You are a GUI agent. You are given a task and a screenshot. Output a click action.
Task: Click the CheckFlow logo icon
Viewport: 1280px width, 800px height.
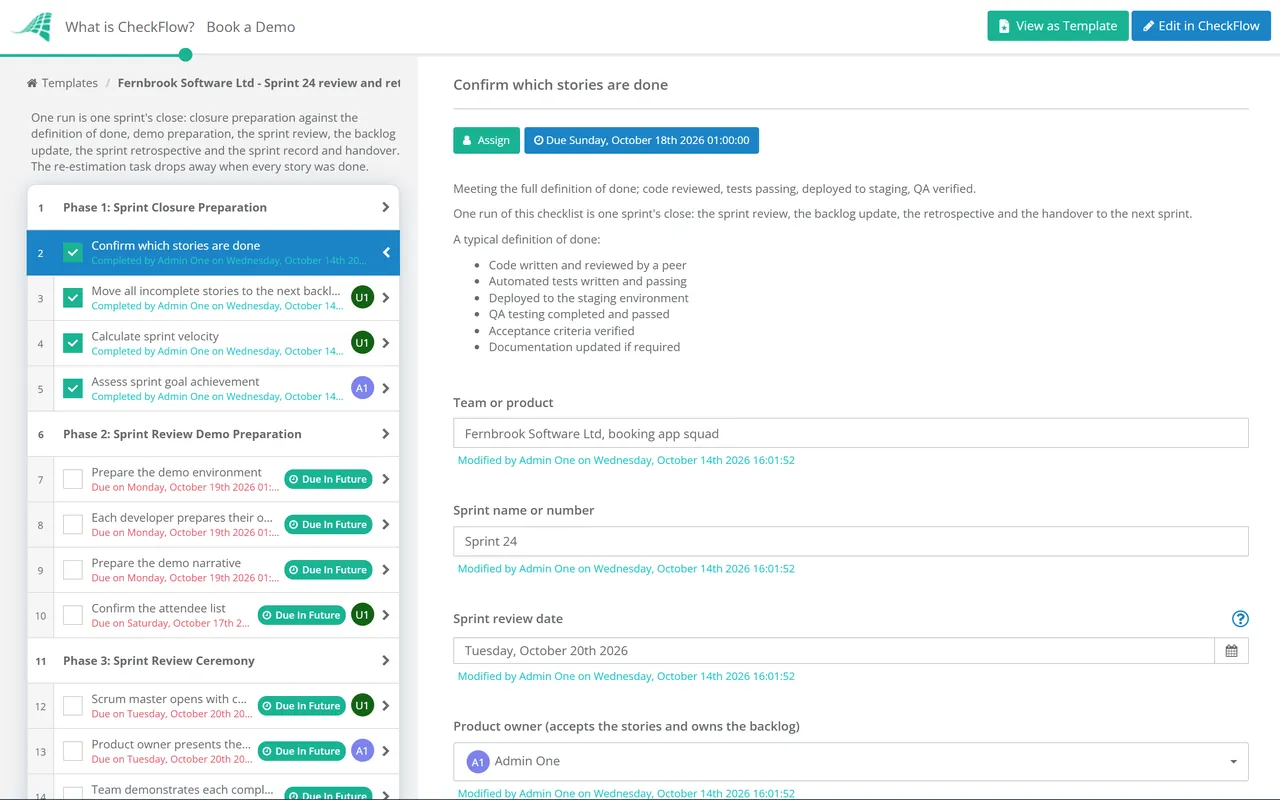click(x=32, y=26)
